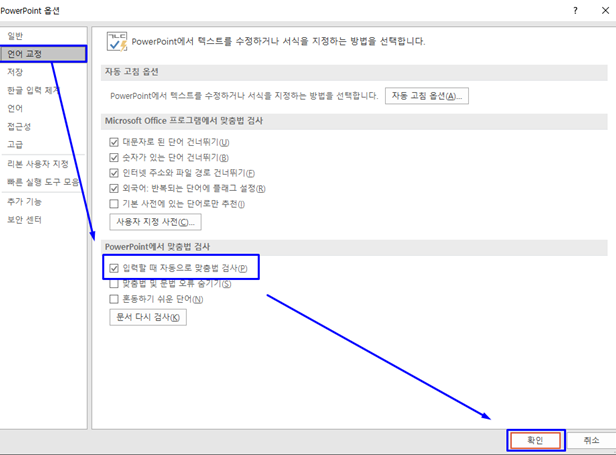Go to 한글 입력 체계 category
Viewport: 616px width, 455px height.
pyautogui.click(x=33, y=90)
